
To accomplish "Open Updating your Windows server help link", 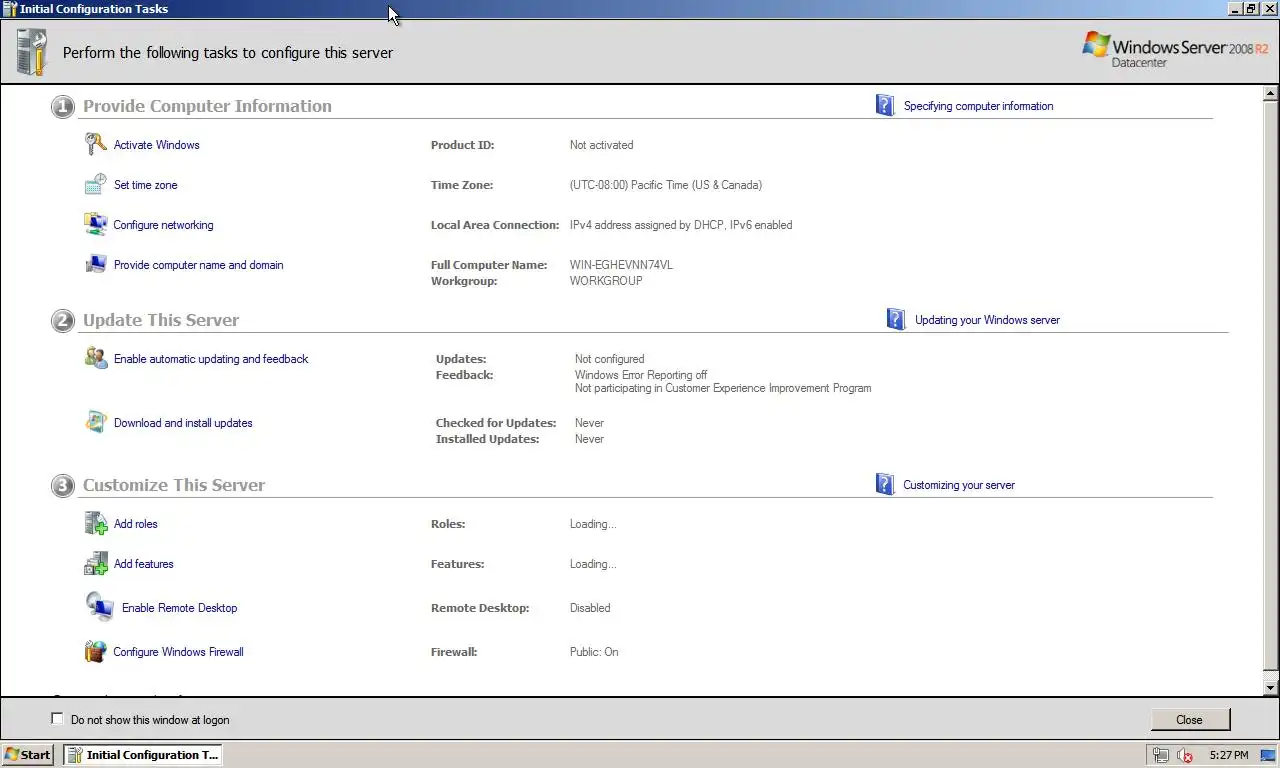I will 987,320.
